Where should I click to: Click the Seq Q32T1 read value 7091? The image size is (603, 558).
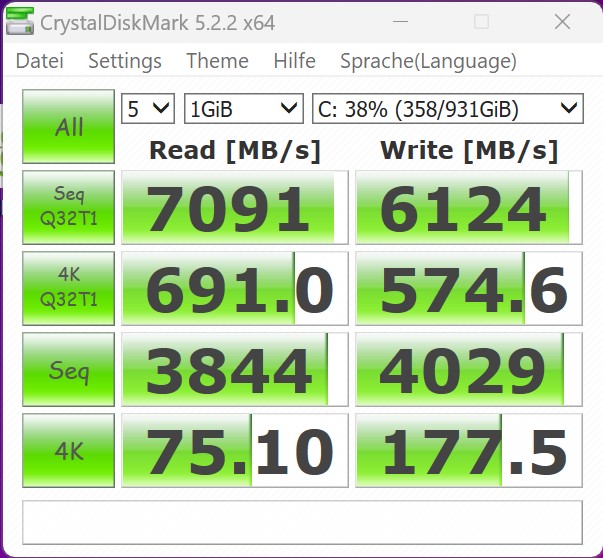pyautogui.click(x=235, y=208)
